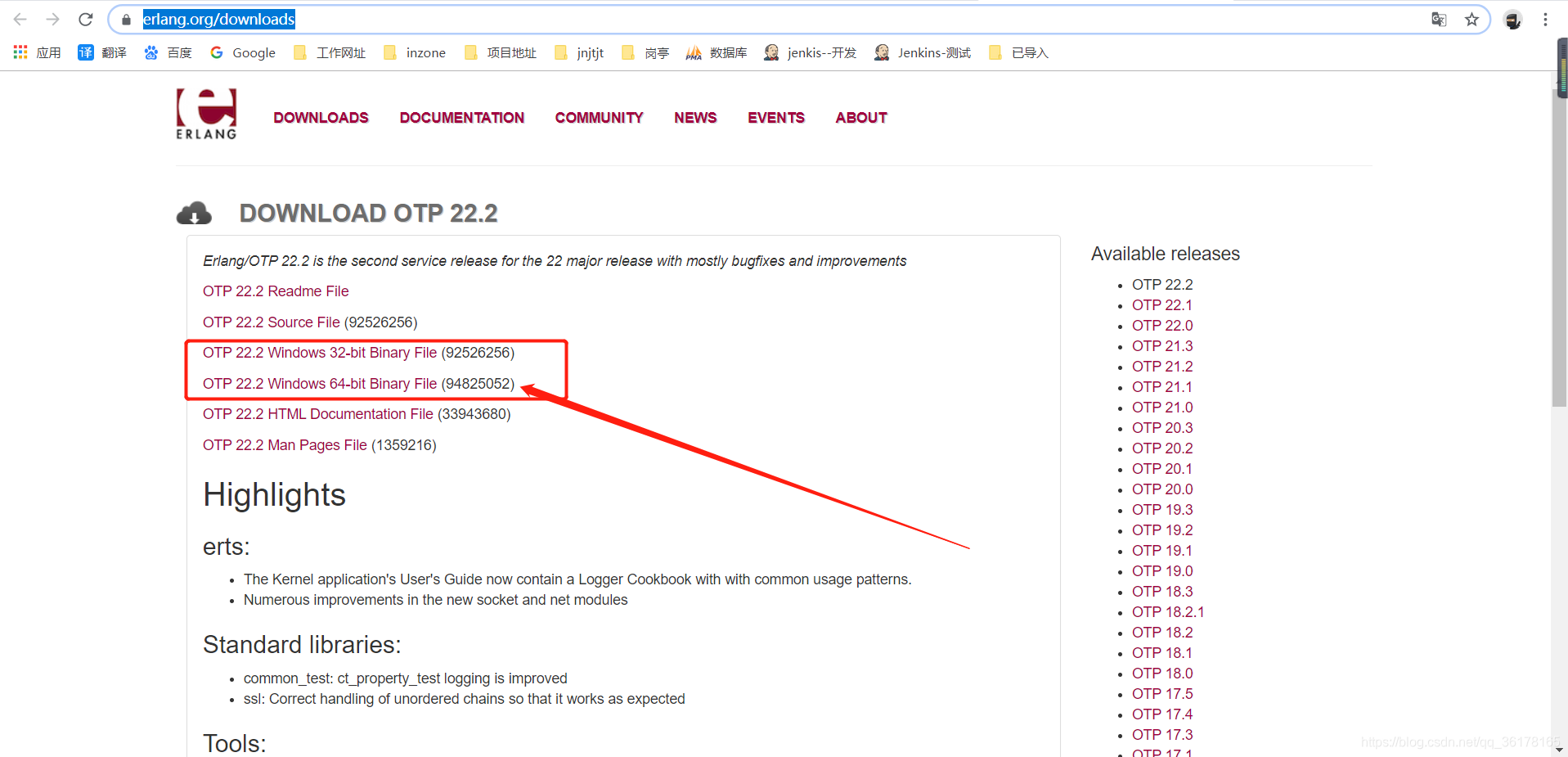1568x757 pixels.
Task: Select OTP 21.2 release
Action: pos(1162,367)
